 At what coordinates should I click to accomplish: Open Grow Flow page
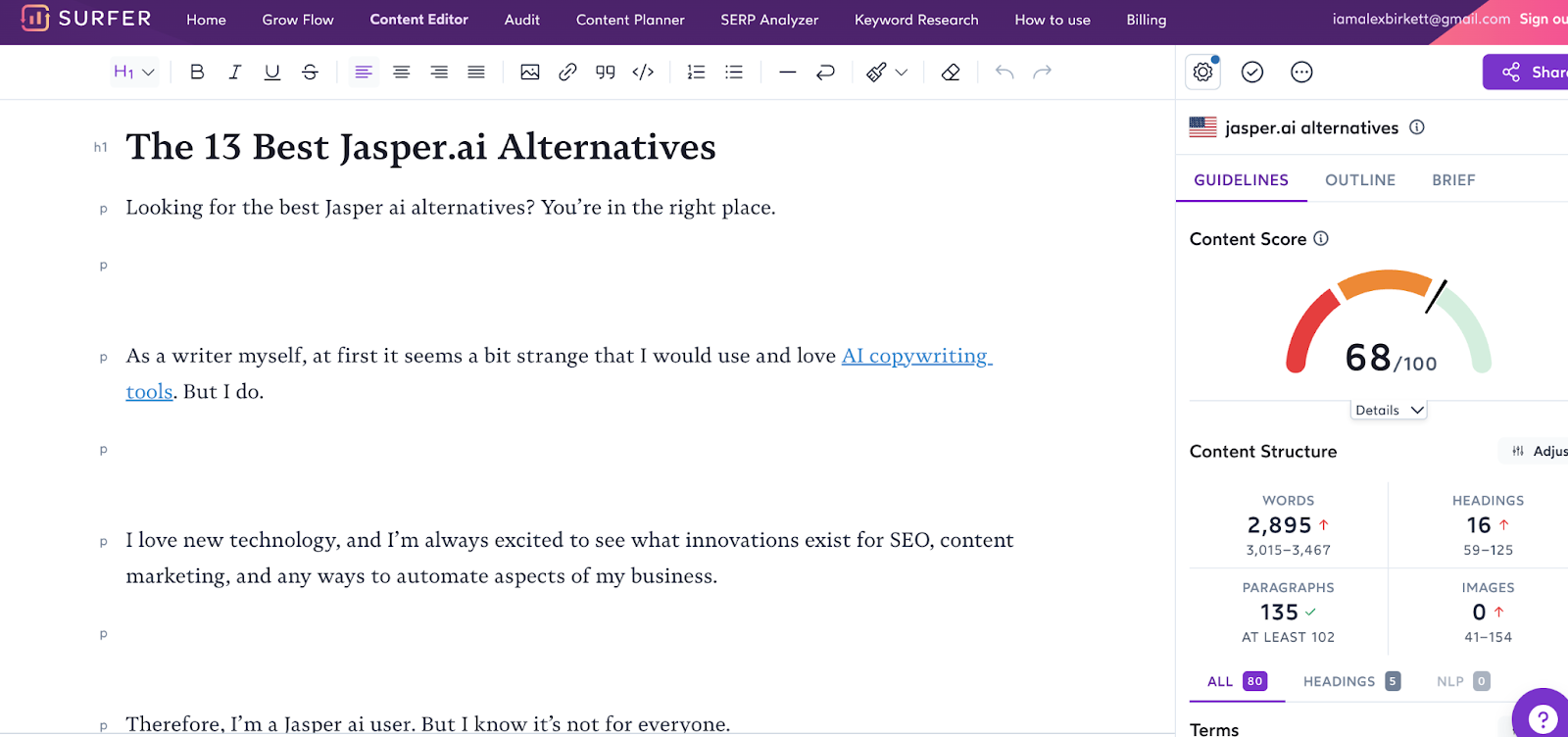coord(298,20)
